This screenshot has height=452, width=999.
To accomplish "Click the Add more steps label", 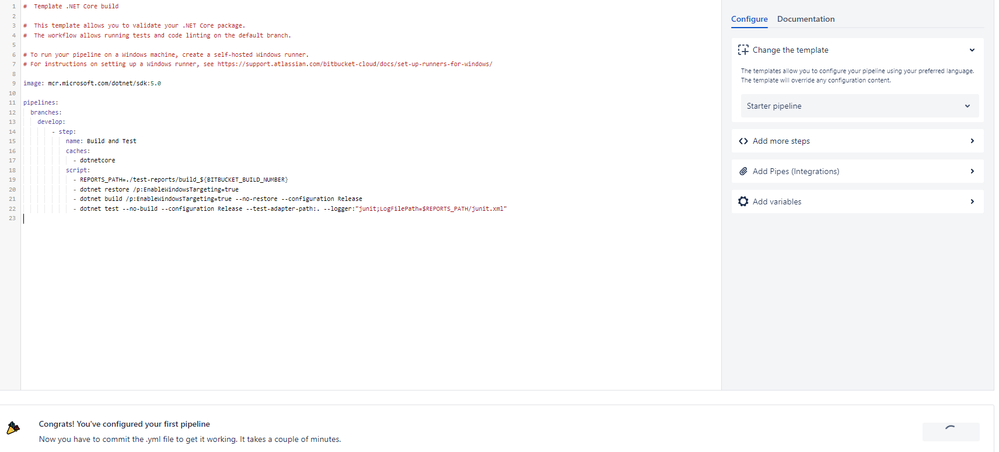I will point(781,141).
